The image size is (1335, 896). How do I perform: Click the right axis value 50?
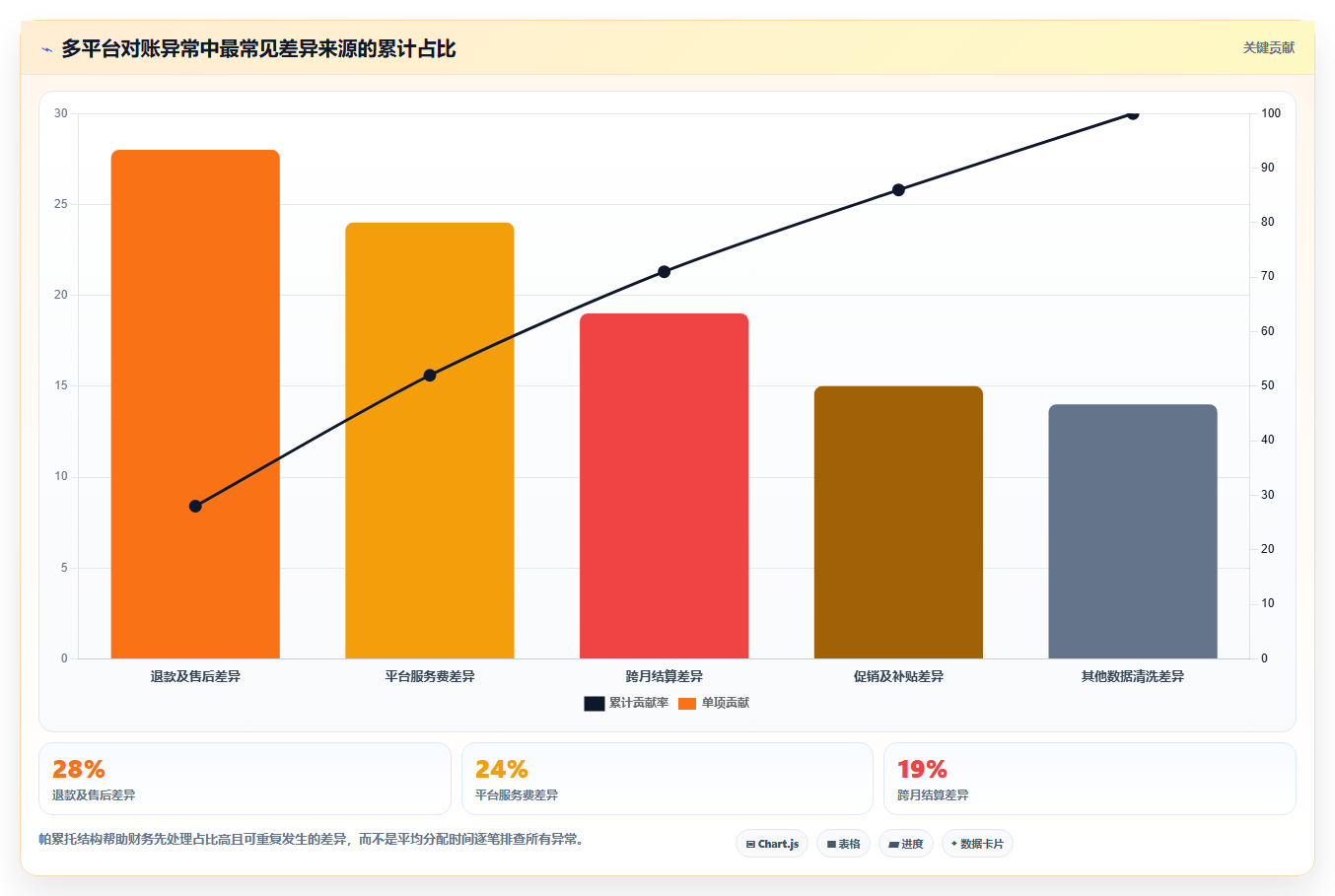pos(1267,385)
